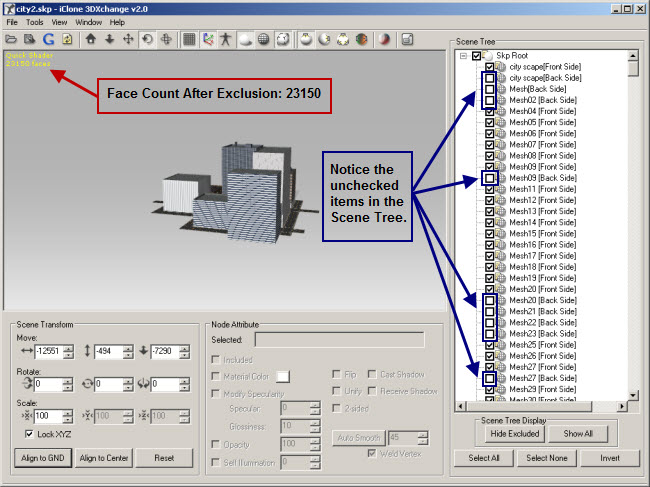Click the Align to Center button
The width and height of the screenshot is (650, 487).
click(x=104, y=458)
